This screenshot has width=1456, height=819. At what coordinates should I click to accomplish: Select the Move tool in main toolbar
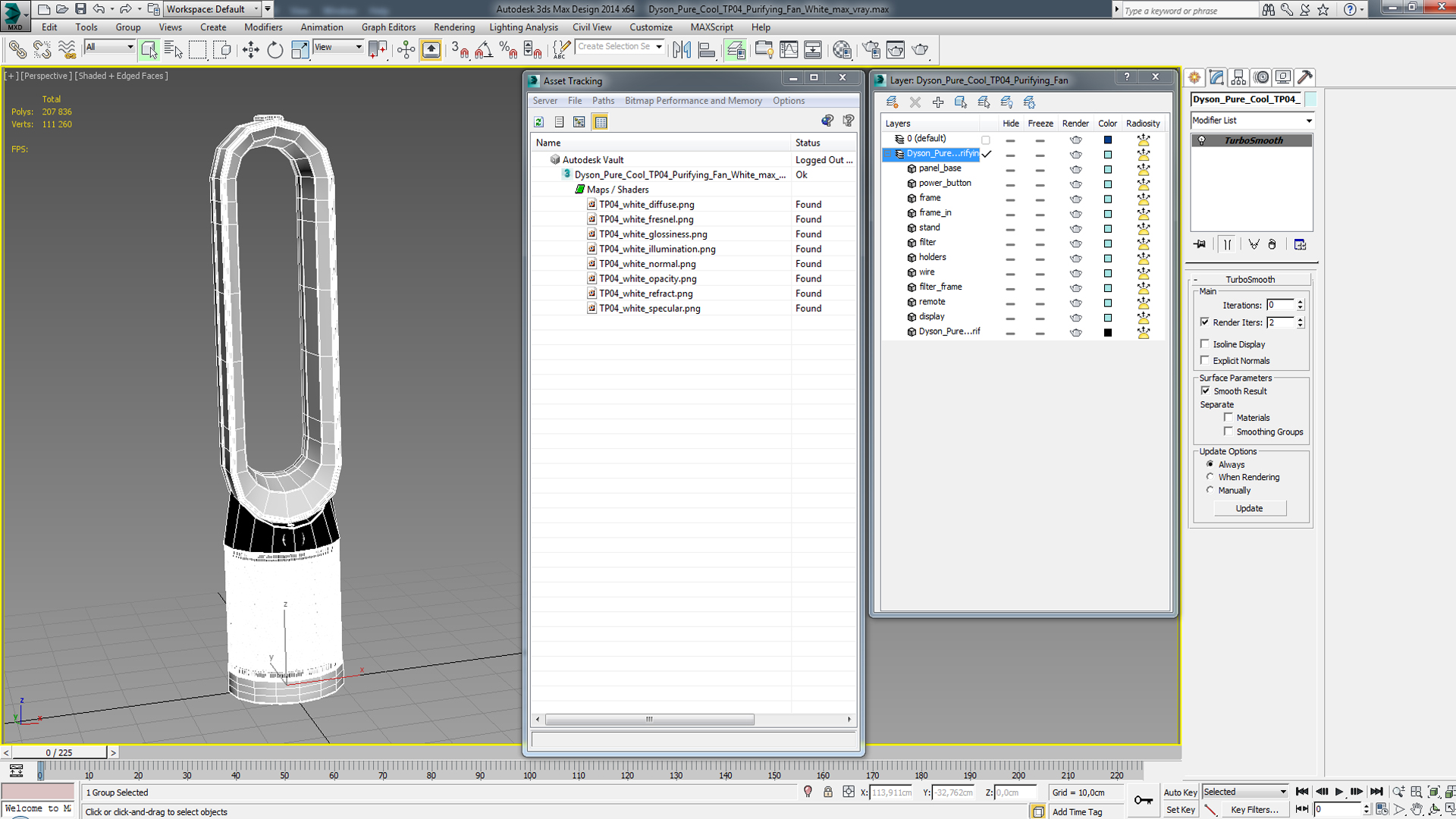[x=250, y=50]
